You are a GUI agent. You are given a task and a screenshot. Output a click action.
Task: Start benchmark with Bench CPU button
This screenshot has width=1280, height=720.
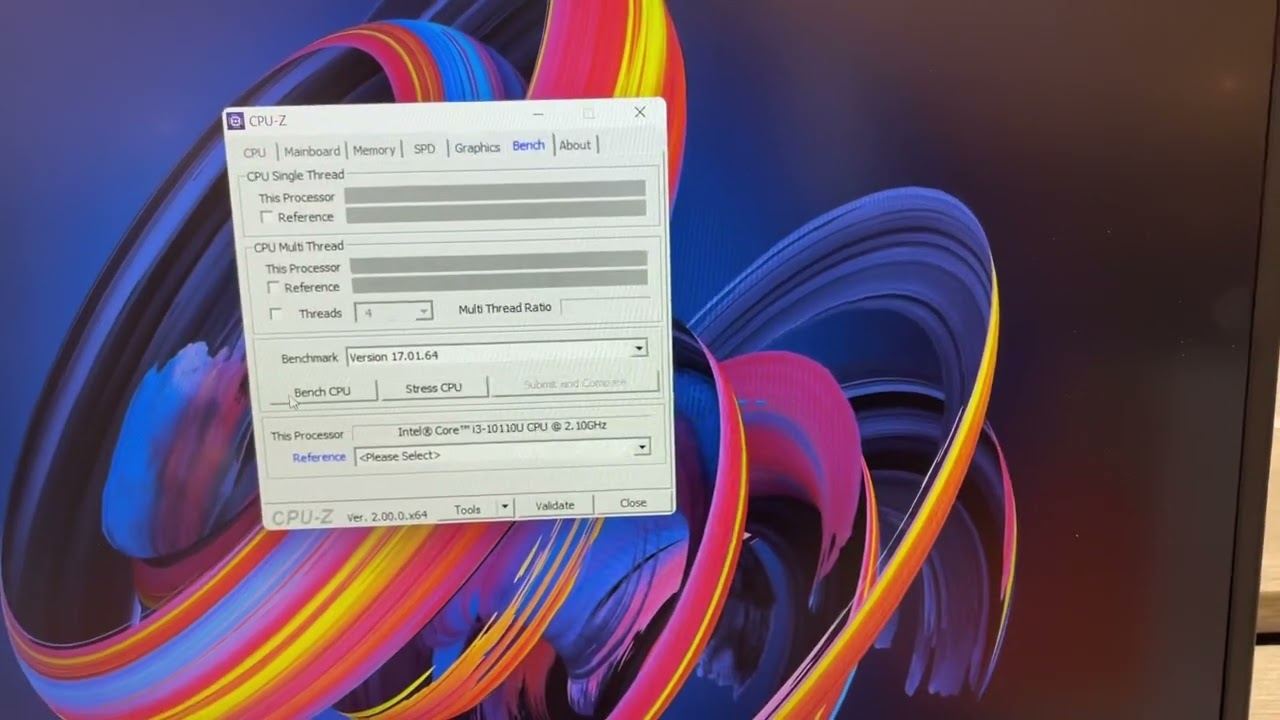[x=322, y=392]
